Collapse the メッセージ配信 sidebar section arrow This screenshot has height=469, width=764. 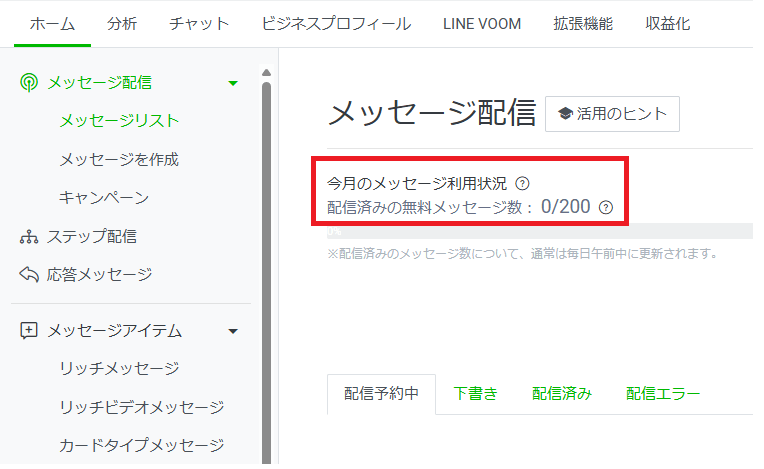tap(233, 84)
